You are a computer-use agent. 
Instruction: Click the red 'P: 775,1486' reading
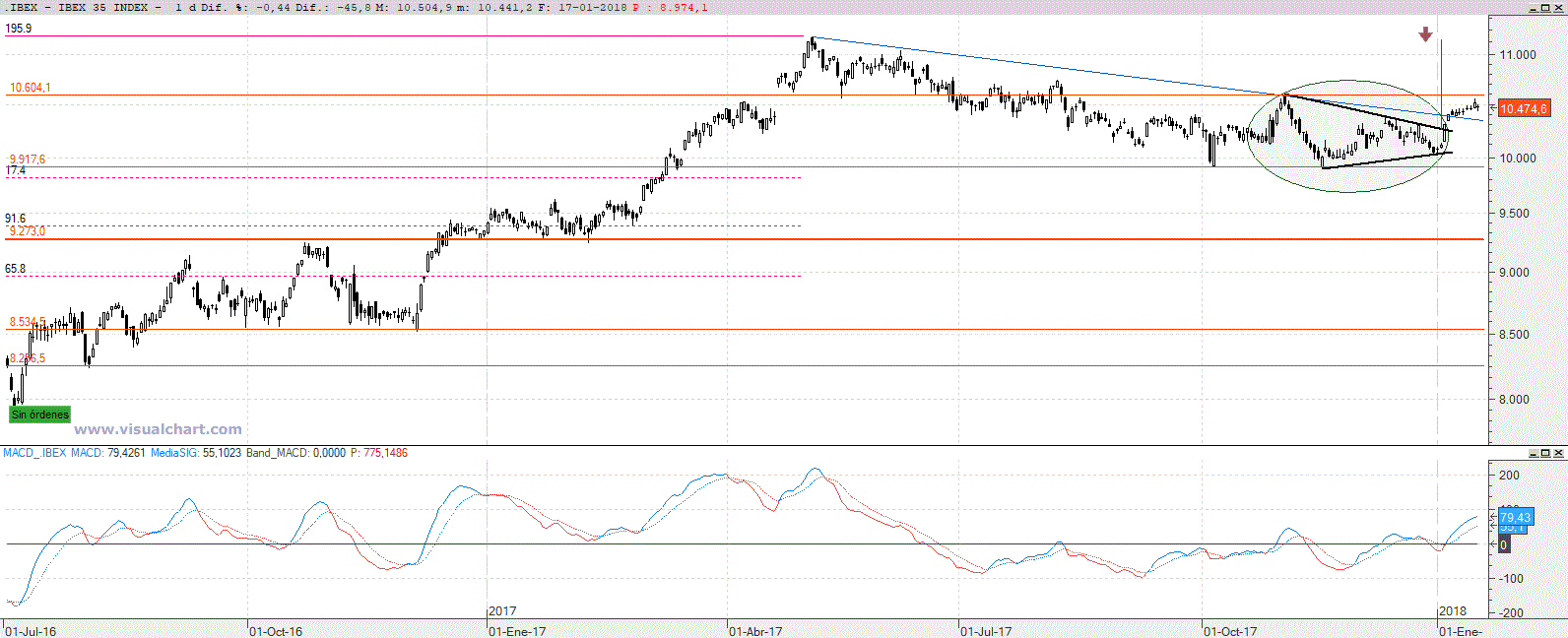coord(379,453)
